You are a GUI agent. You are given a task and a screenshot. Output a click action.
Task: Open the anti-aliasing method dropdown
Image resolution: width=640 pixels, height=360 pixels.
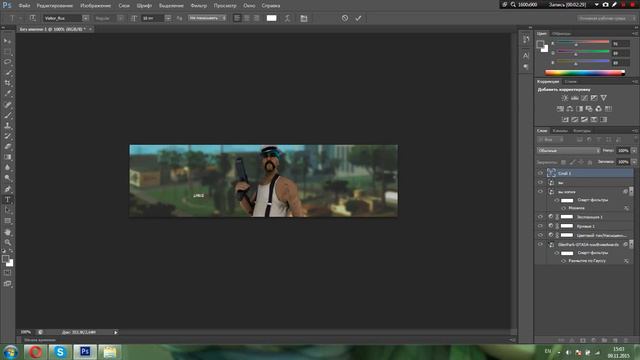coord(207,18)
